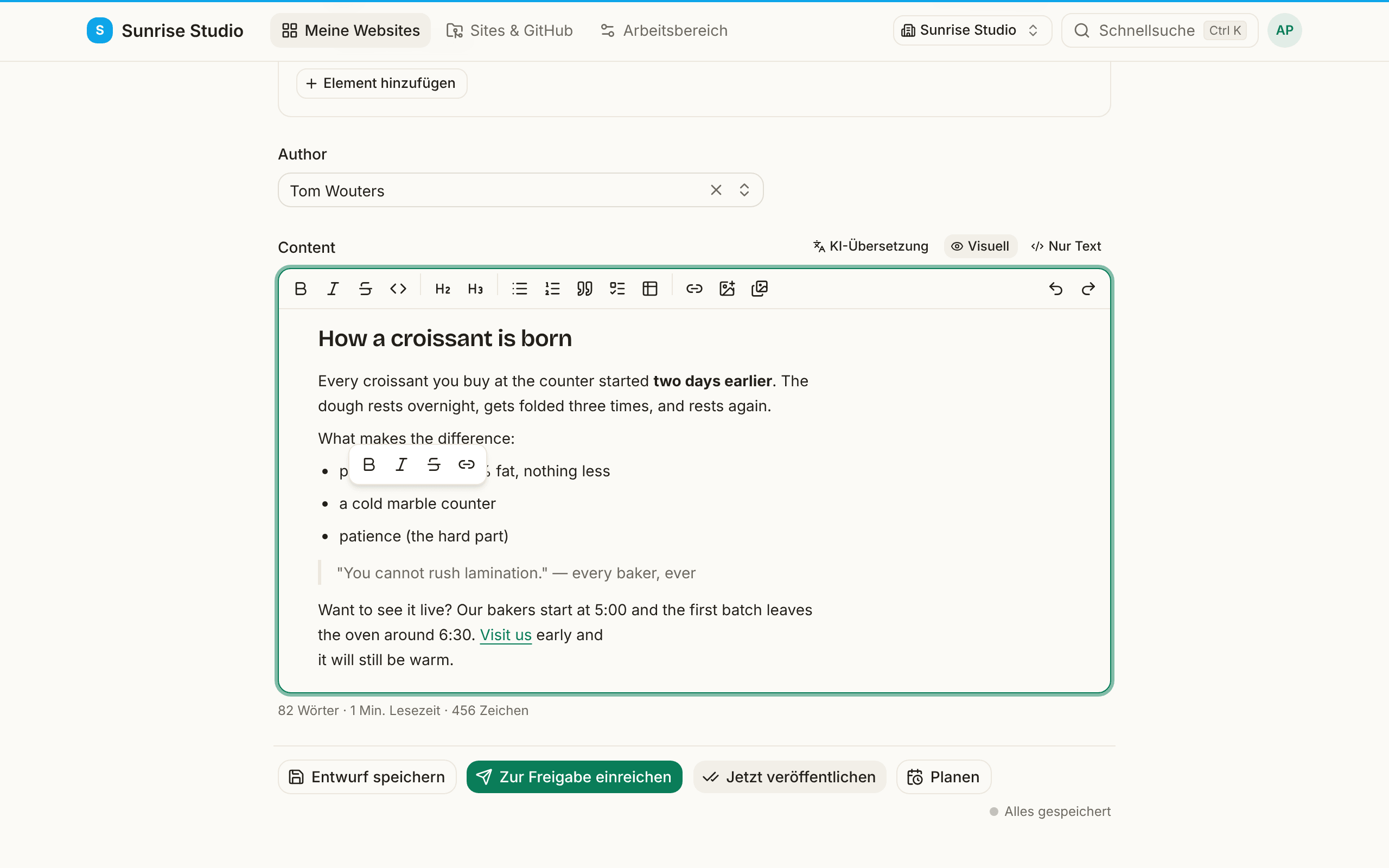The width and height of the screenshot is (1389, 868).
Task: Toggle italic in the main editor toolbar
Action: coord(333,289)
